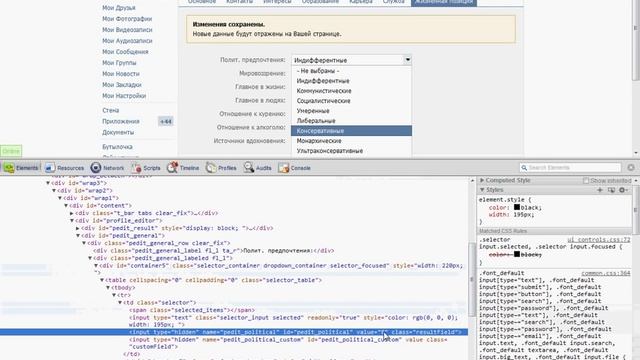Open the Scripts panel icon
Viewport: 640px width, 360px height.
(x=136, y=168)
